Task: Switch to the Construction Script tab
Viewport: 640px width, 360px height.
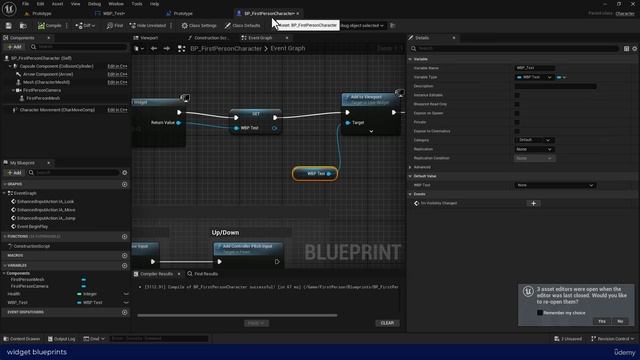Action: (208, 38)
